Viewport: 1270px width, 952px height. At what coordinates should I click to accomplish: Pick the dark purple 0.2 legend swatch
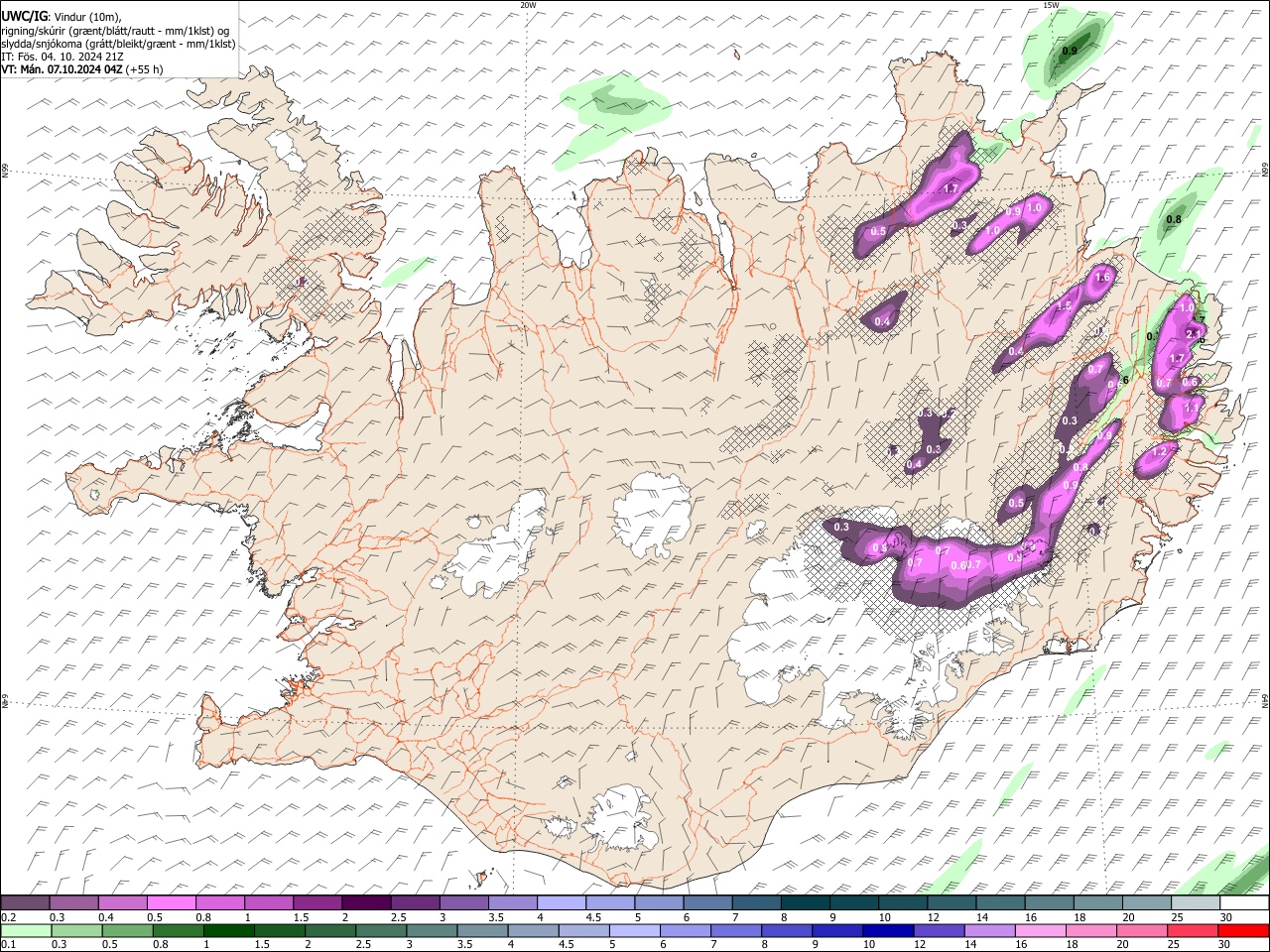(x=26, y=902)
